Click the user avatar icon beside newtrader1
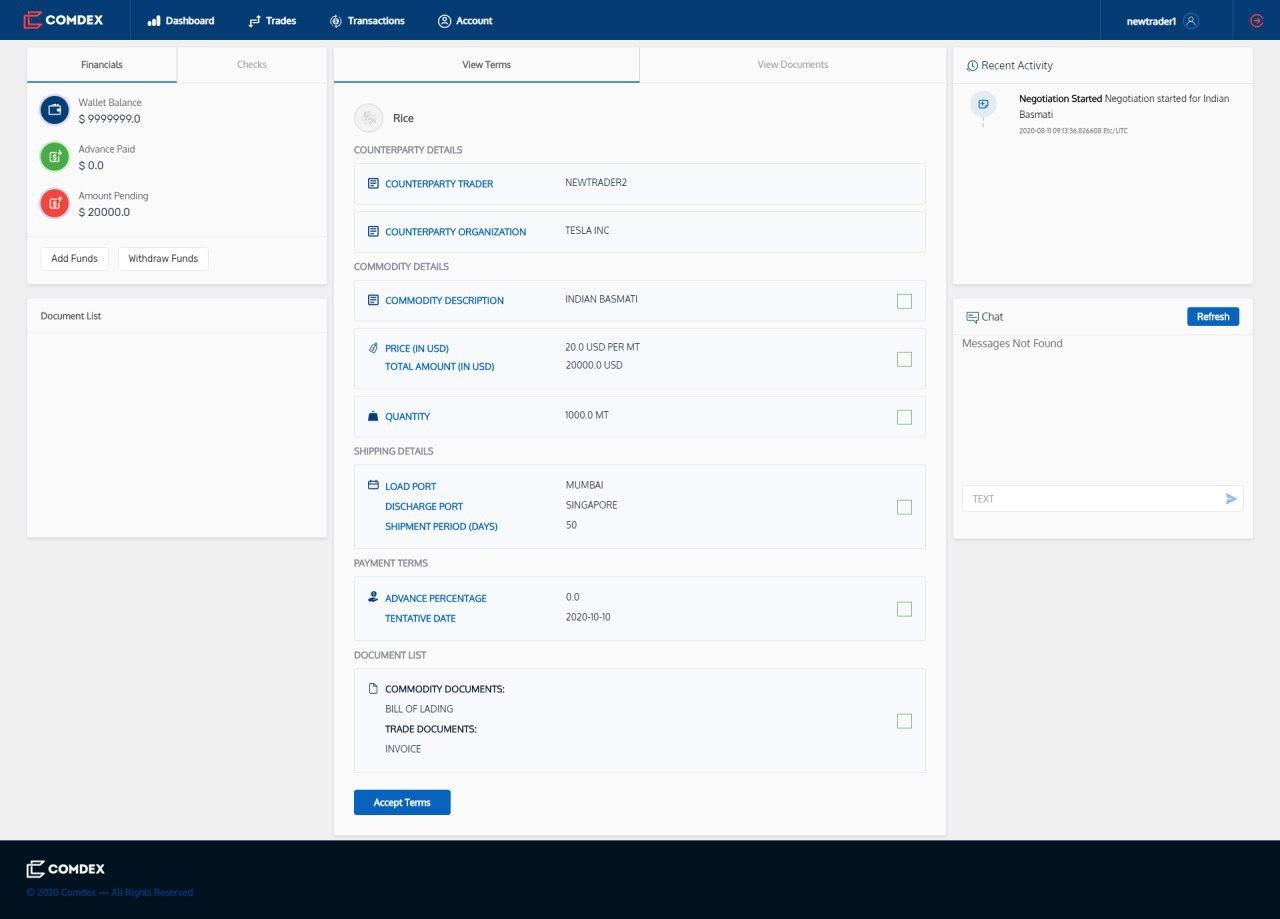This screenshot has width=1280, height=919. click(1190, 20)
